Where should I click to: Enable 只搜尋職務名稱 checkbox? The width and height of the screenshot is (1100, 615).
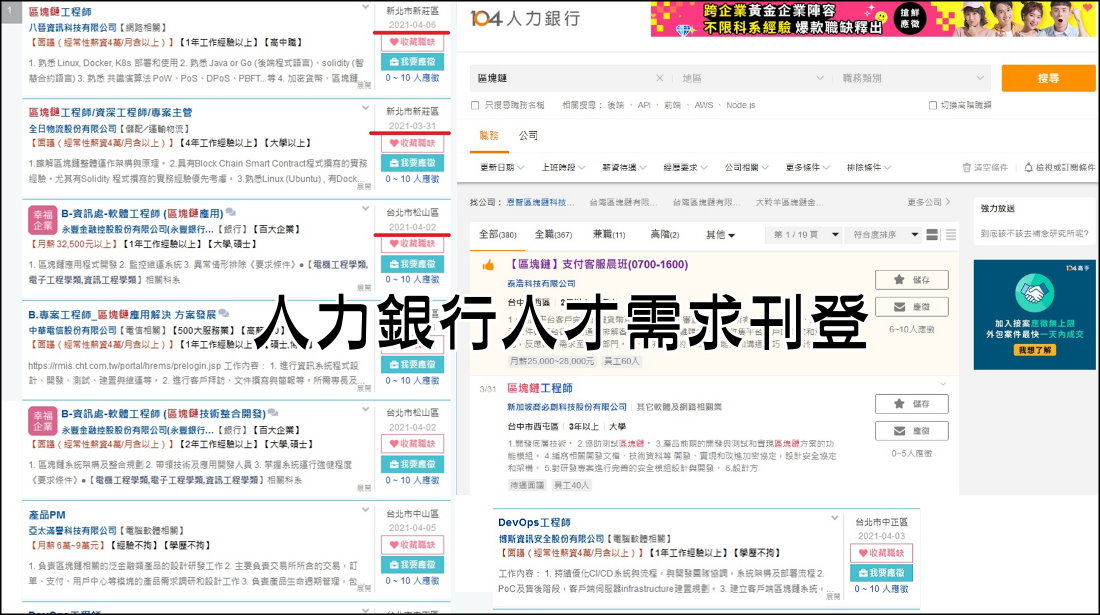pyautogui.click(x=475, y=105)
